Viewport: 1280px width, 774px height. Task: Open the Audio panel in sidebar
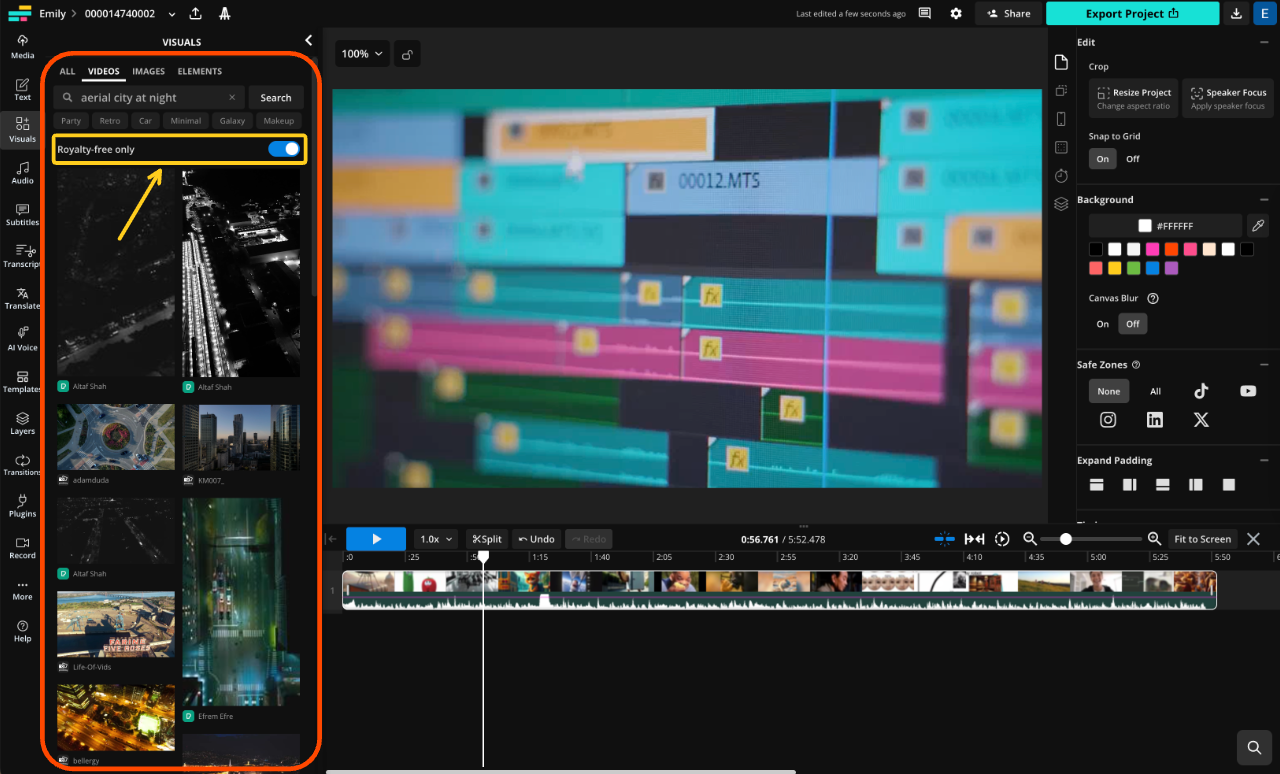(22, 172)
